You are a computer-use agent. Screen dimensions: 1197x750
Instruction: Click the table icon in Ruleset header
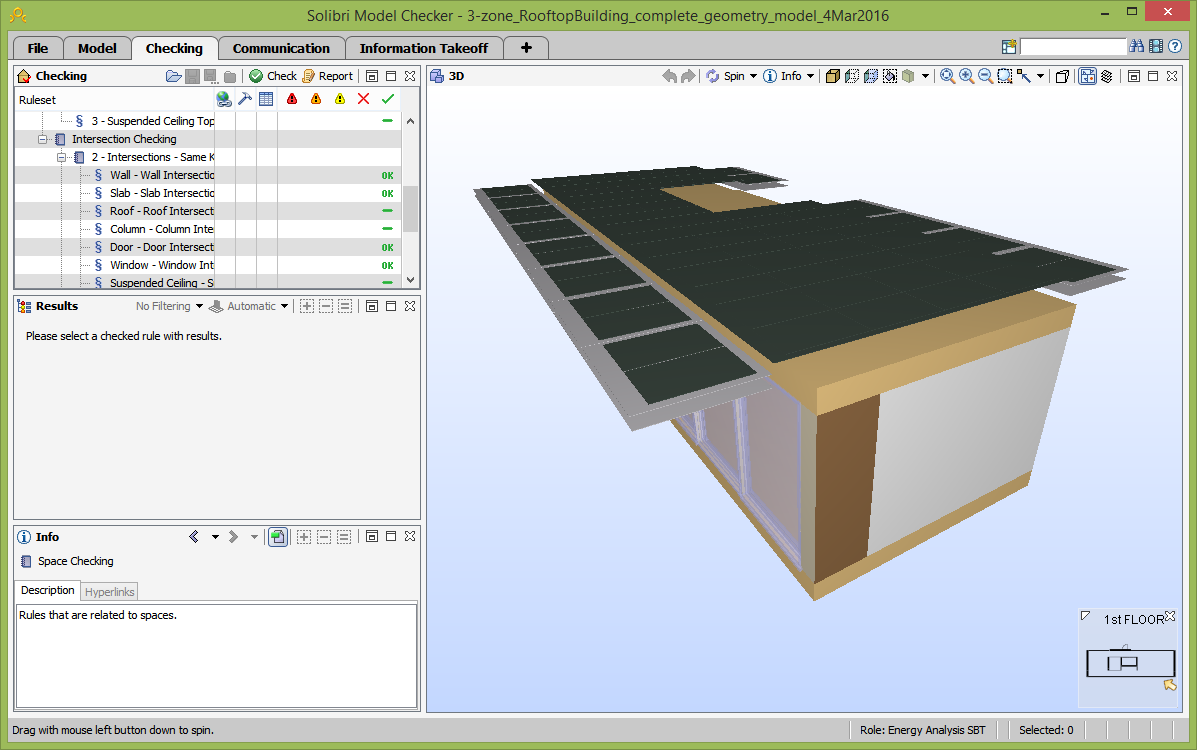click(266, 99)
